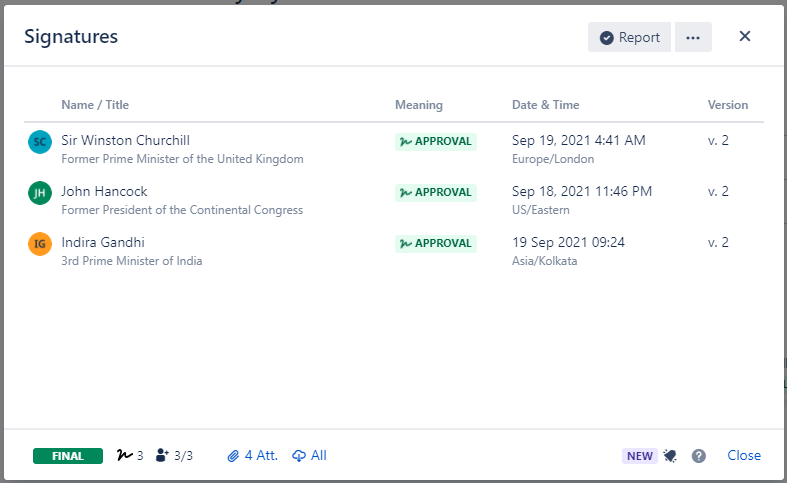Click Churchill's APPROVAL meaning badge
The image size is (787, 483).
click(435, 141)
